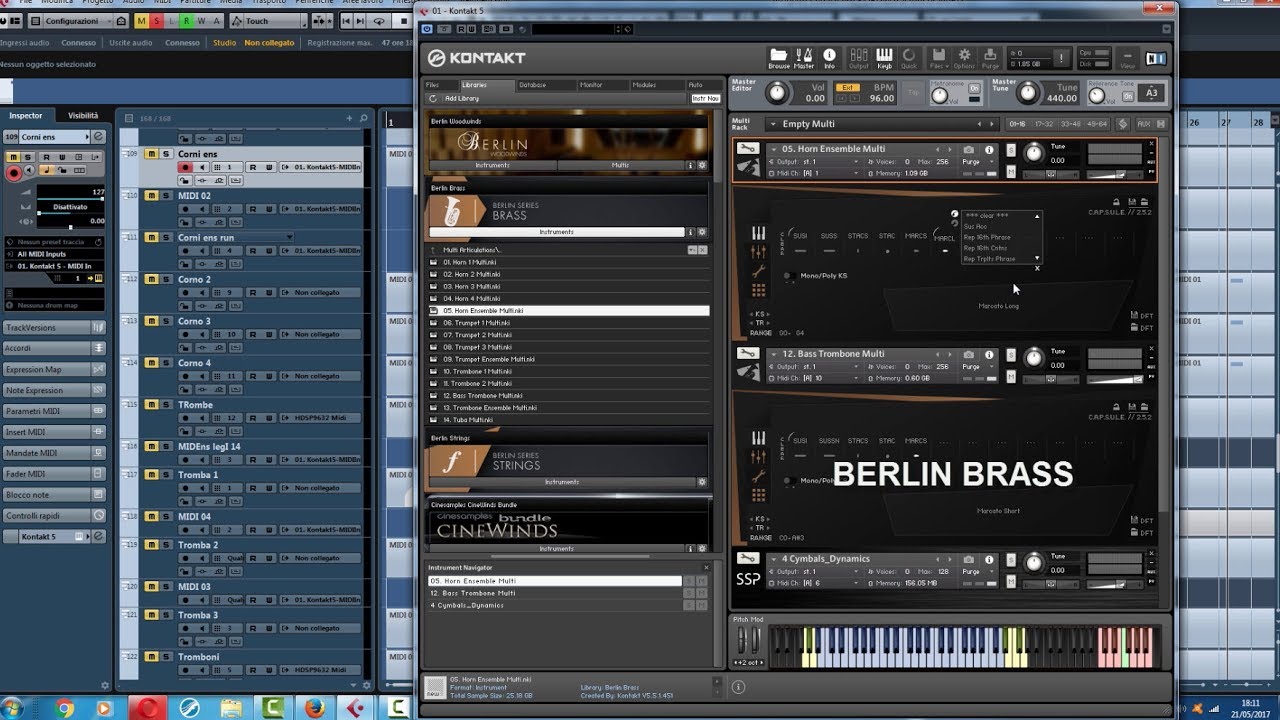This screenshot has height=720, width=1280.
Task: Select Bass Trombone Multi in Instrument Navigator
Action: point(555,593)
